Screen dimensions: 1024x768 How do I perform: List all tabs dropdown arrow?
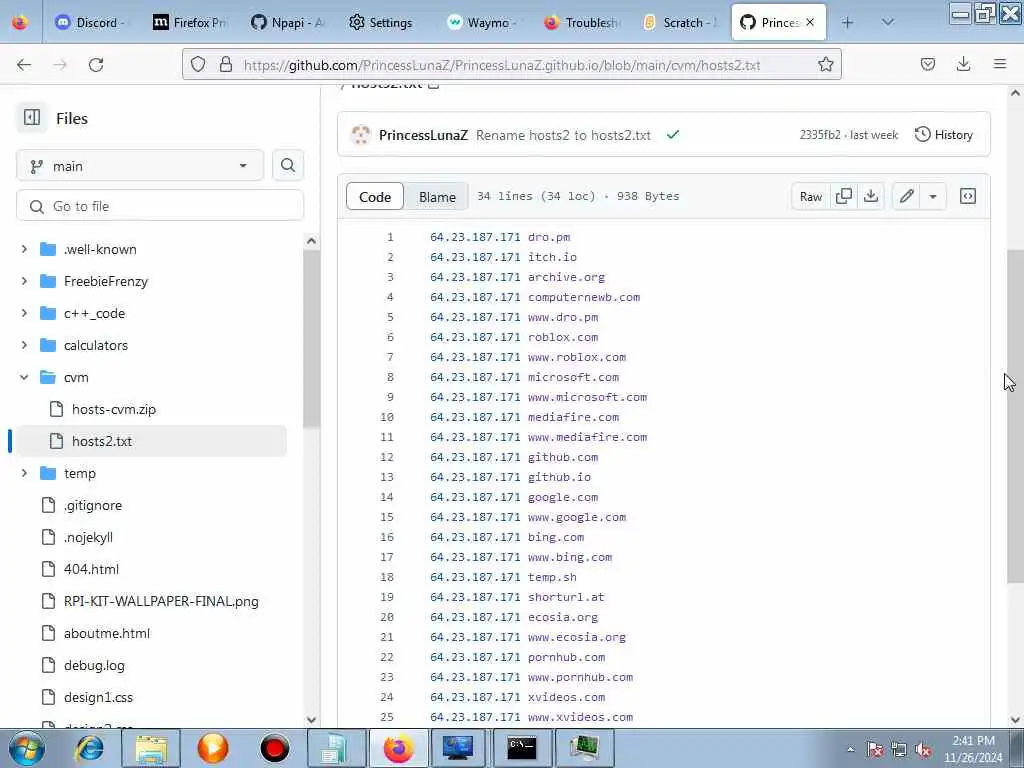point(887,22)
